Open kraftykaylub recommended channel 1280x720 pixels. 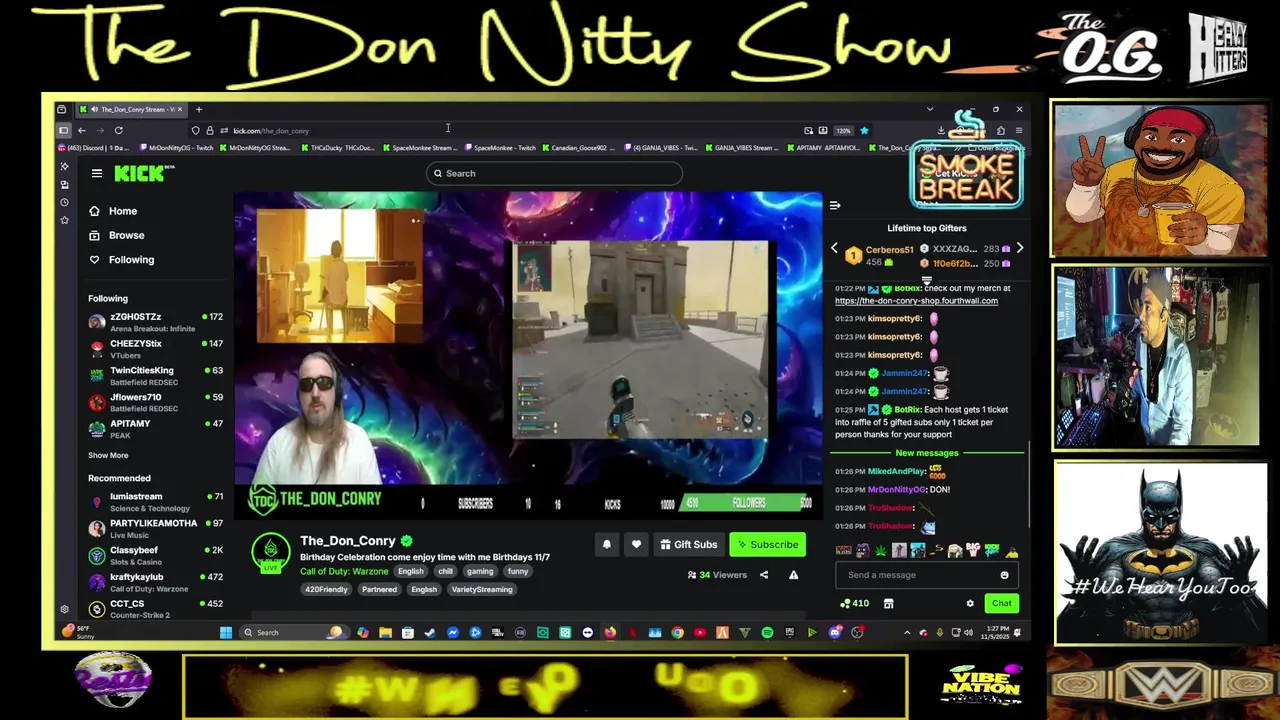(155, 583)
